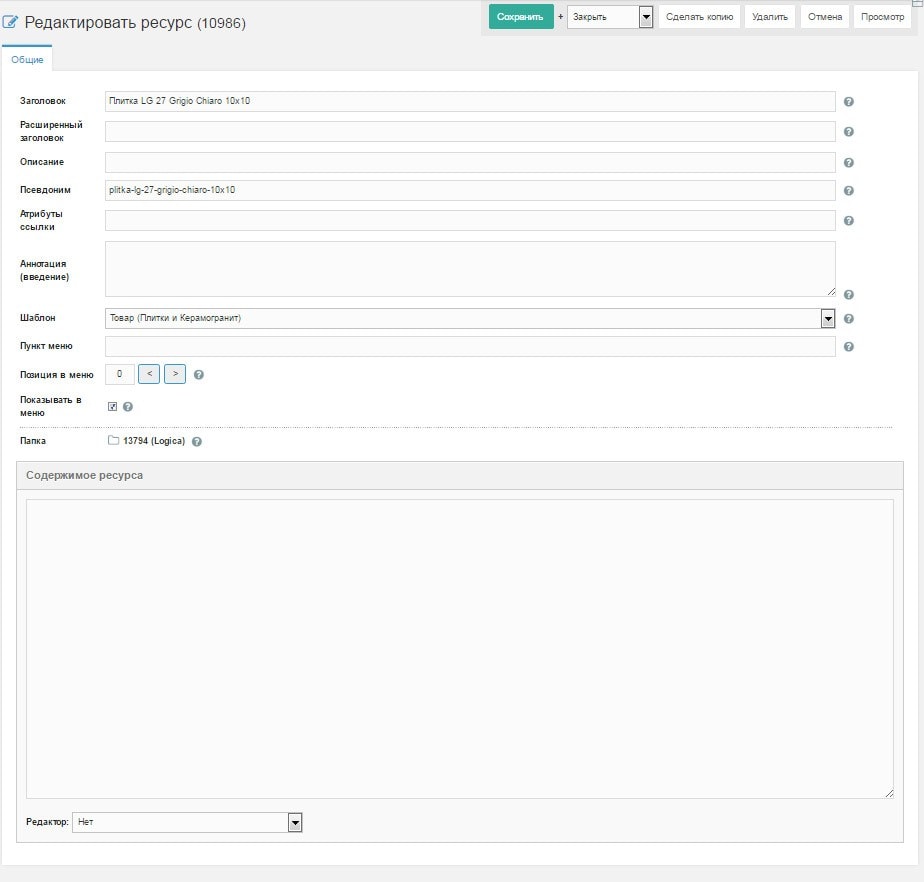Click the Атрибуты ссылки input field

(470, 220)
